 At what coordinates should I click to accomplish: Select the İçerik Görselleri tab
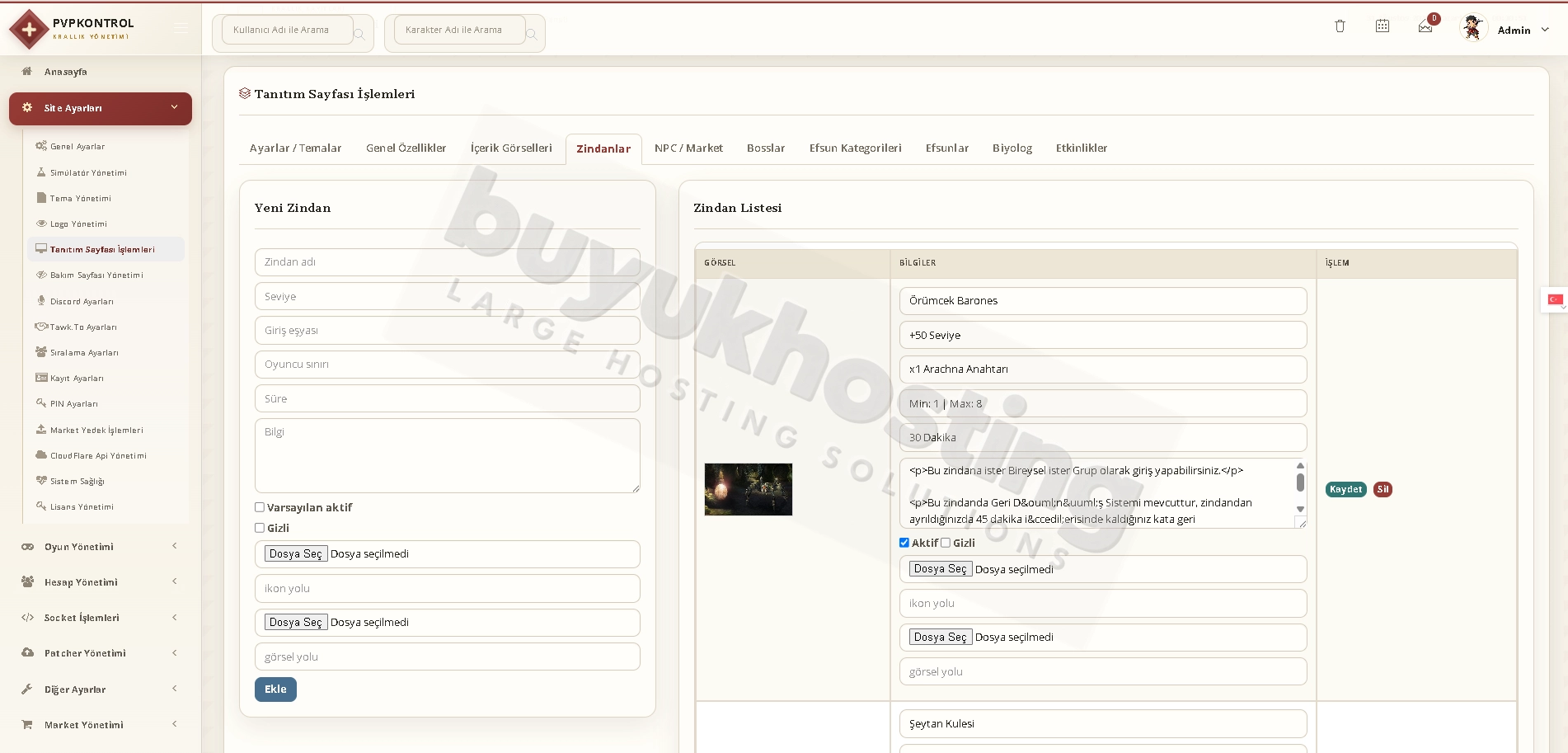511,148
